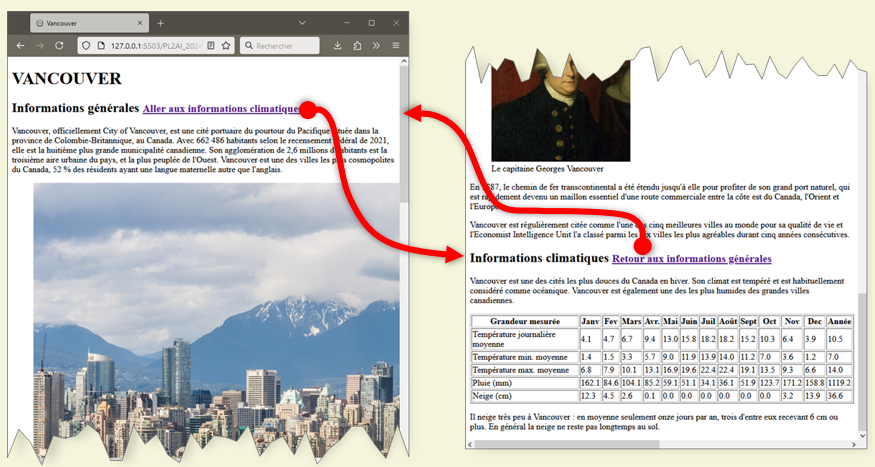Viewport: 875px width, 467px height.
Task: Click the browser back arrow
Action: (19, 46)
